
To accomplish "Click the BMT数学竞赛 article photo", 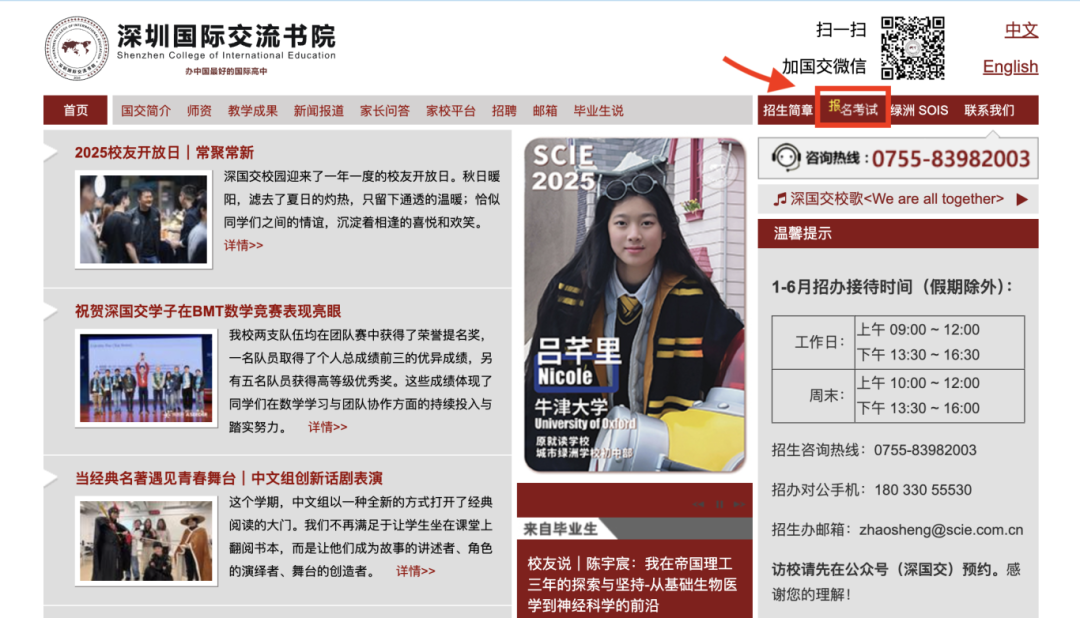I will tap(145, 377).
